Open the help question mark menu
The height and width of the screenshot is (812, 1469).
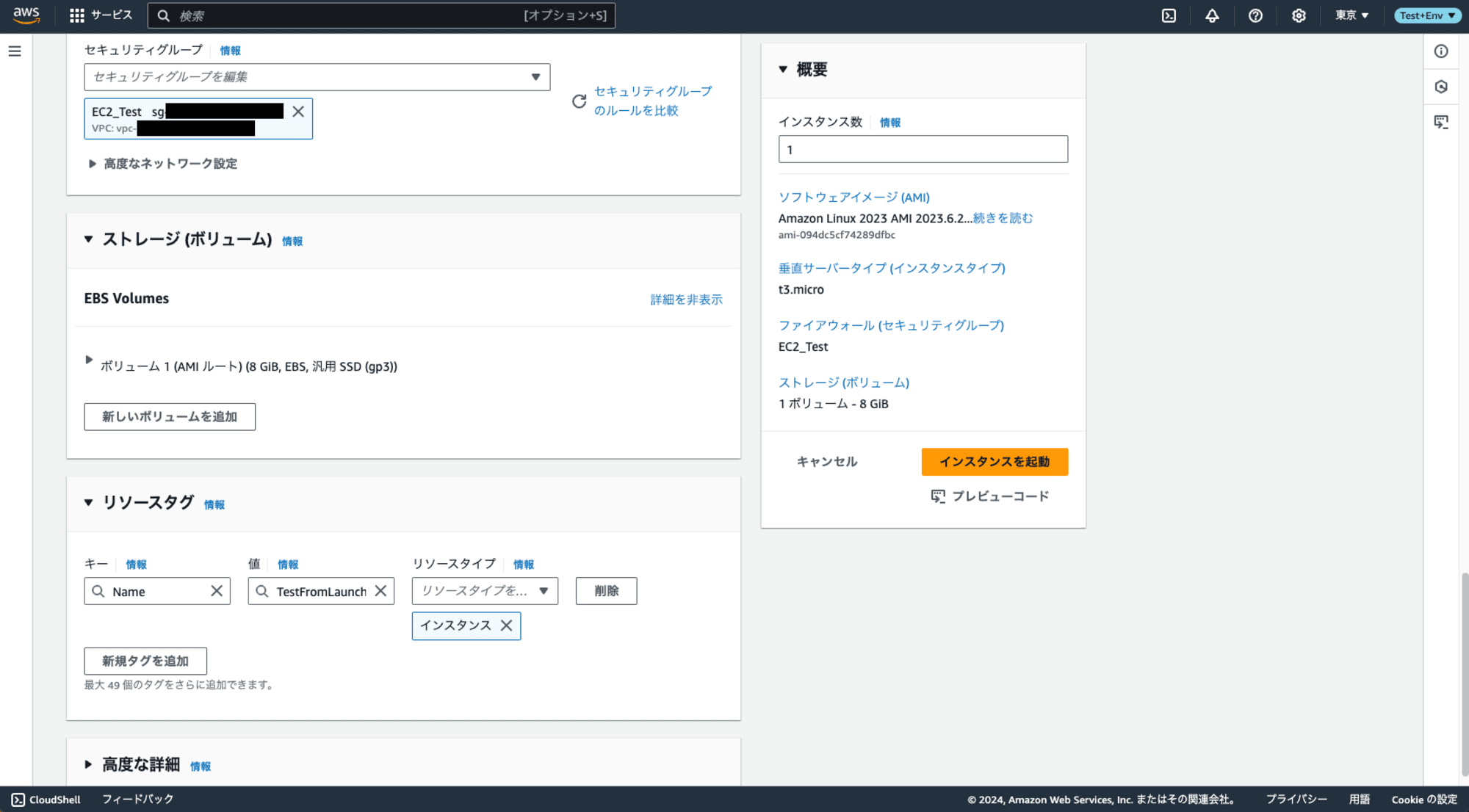pyautogui.click(x=1255, y=15)
